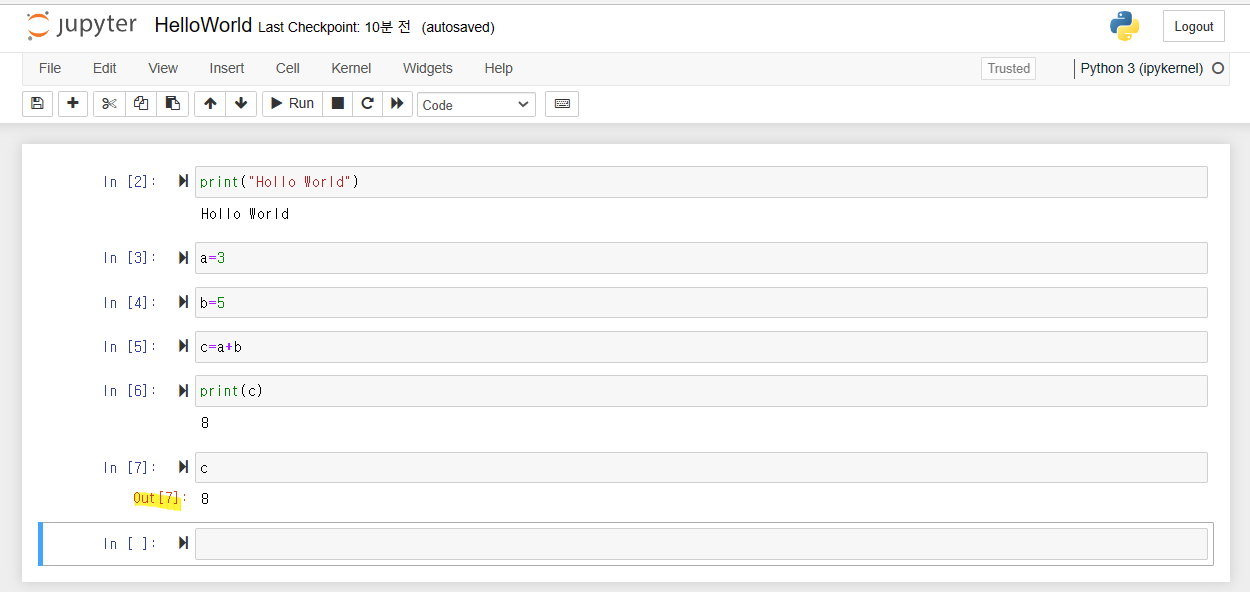Click into the print("Hollo World") cell
The height and width of the screenshot is (592, 1250).
tap(701, 181)
